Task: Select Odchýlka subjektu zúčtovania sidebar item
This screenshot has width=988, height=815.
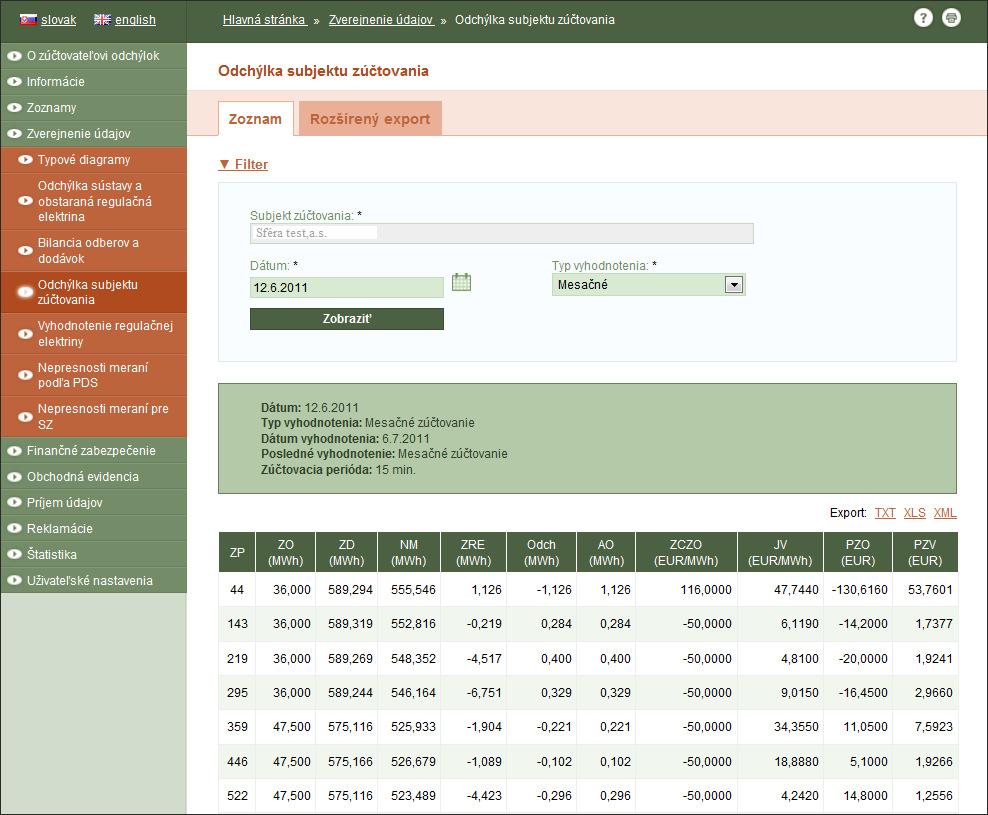Action: pyautogui.click(x=93, y=292)
